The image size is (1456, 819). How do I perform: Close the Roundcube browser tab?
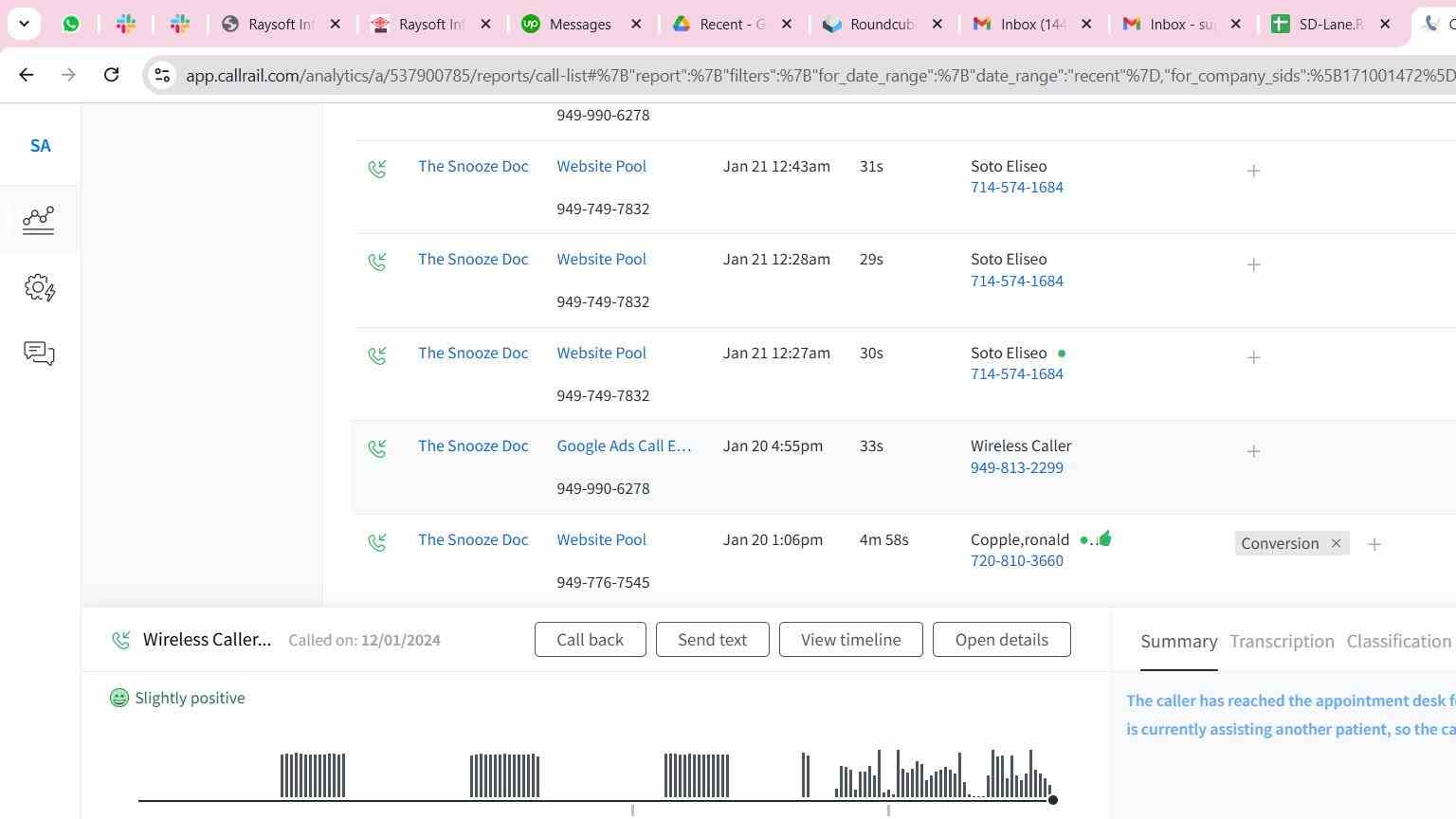click(937, 24)
